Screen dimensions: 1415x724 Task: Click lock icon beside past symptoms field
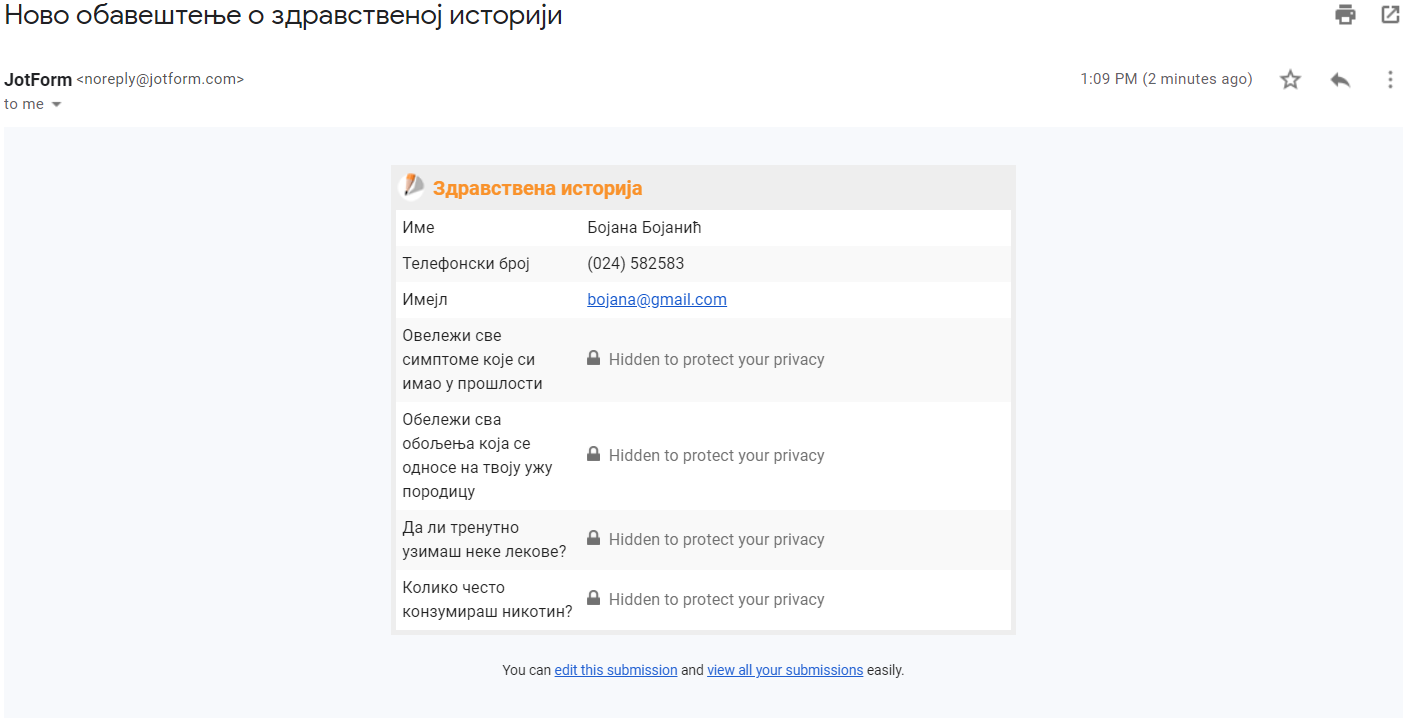tap(593, 358)
